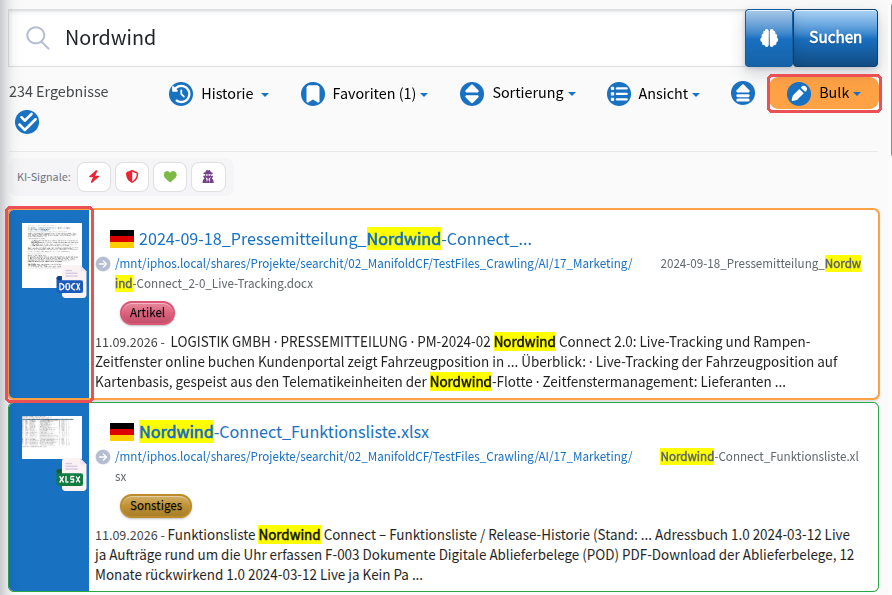Toggle the purple building KI-Signal filter

click(208, 177)
